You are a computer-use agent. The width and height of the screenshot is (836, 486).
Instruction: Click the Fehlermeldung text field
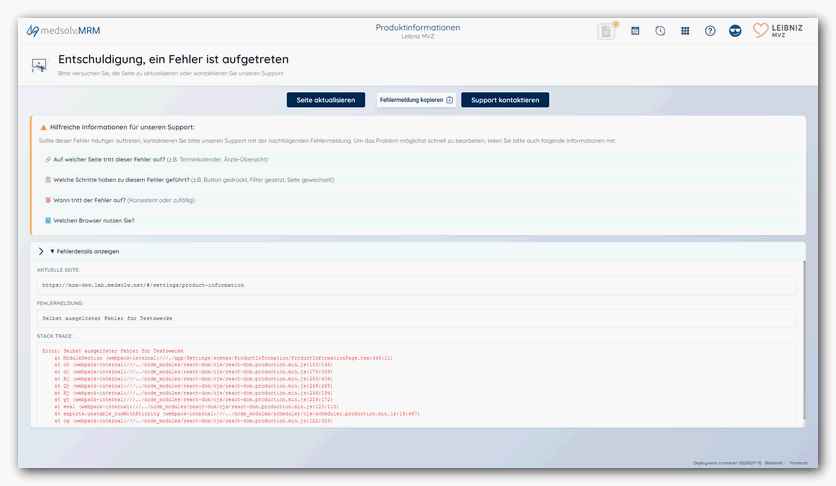[x=416, y=318]
